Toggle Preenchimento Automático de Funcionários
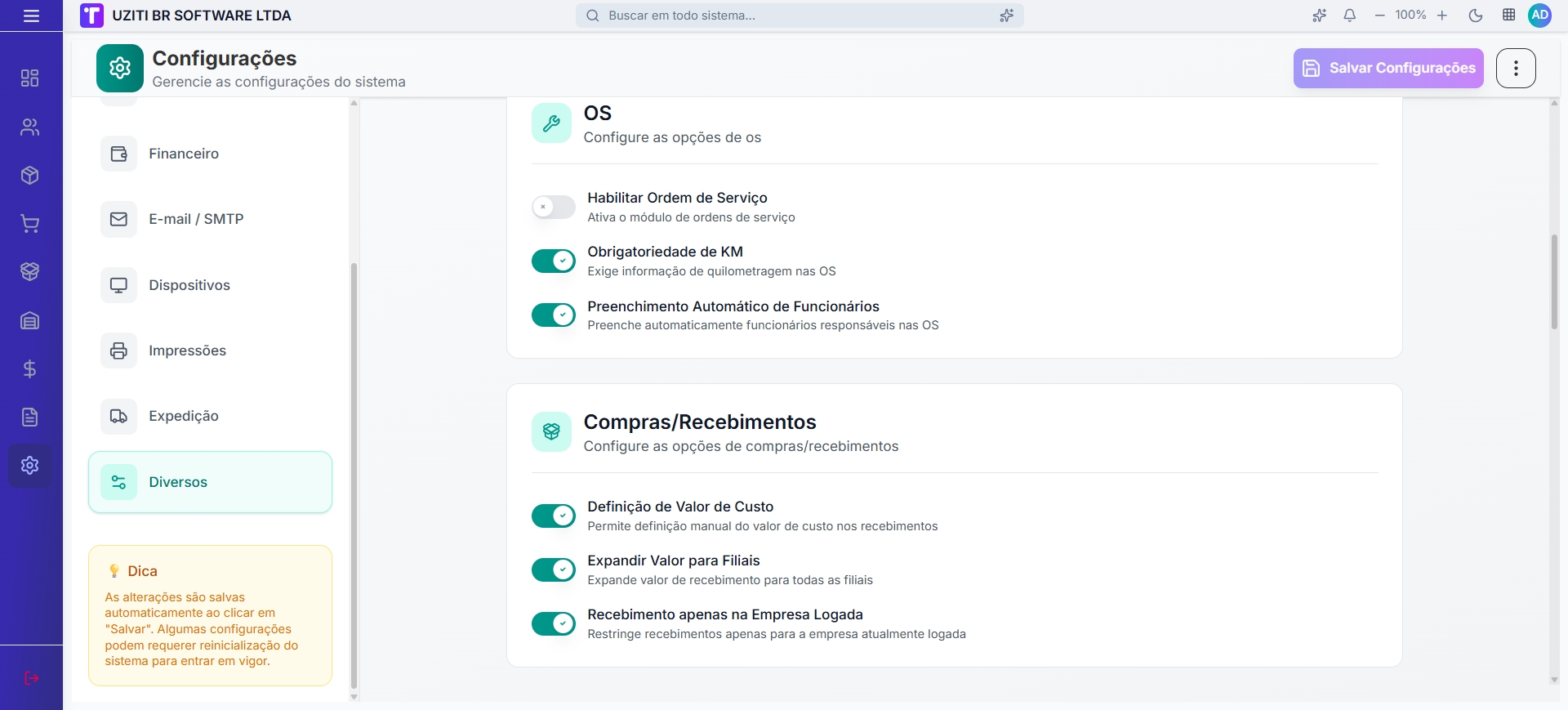 click(x=554, y=315)
